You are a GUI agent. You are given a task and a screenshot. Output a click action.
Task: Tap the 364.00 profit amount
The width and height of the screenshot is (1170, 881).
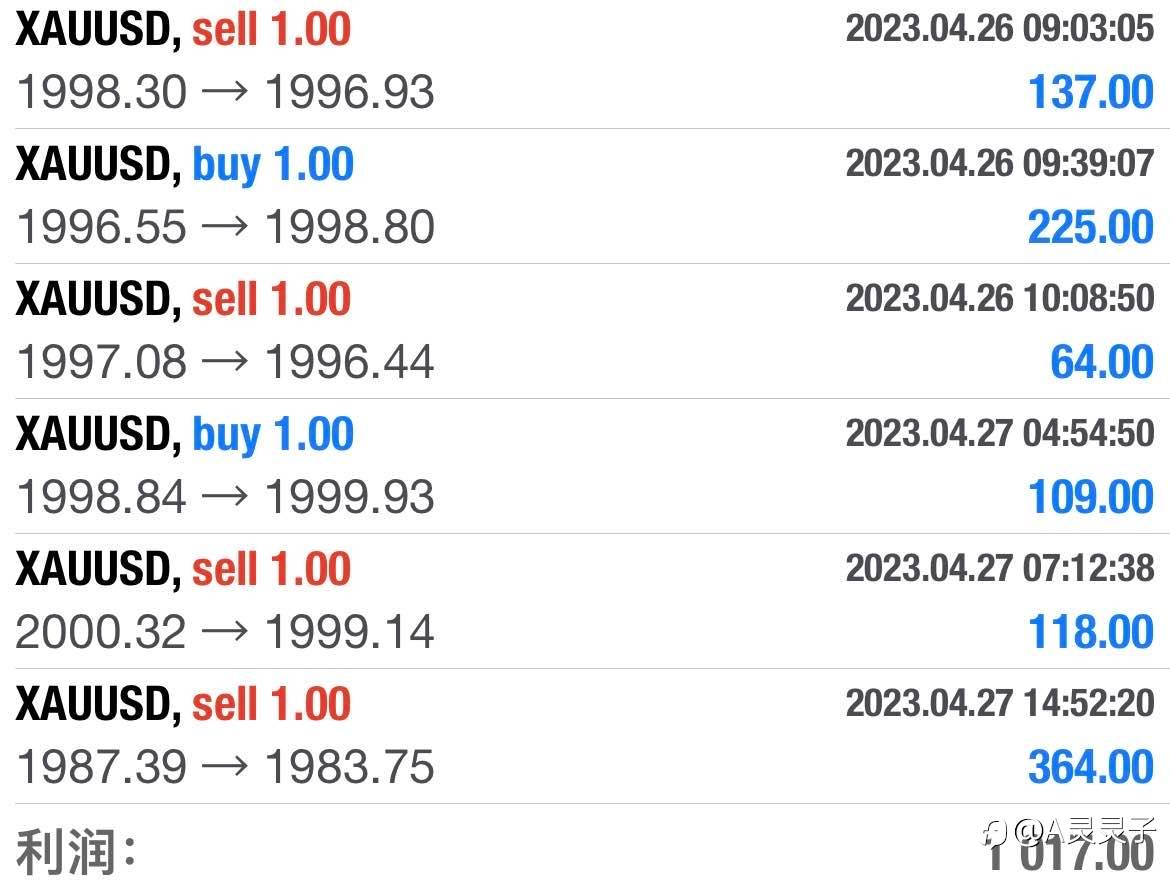(1091, 767)
